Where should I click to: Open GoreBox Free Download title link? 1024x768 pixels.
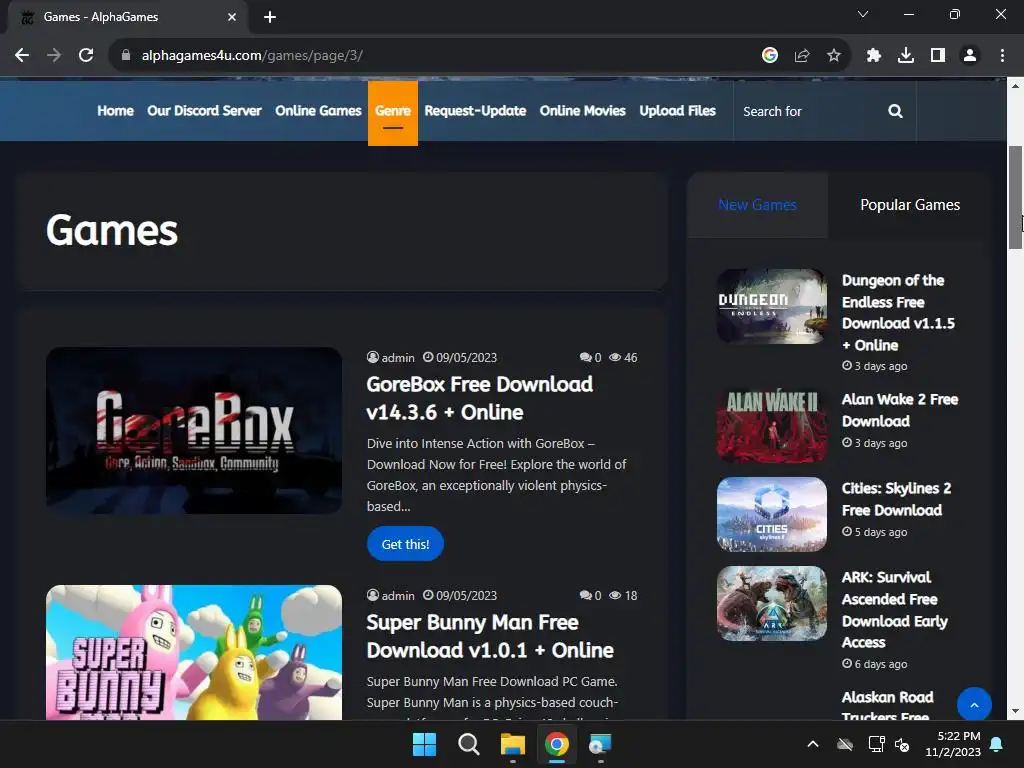(480, 398)
